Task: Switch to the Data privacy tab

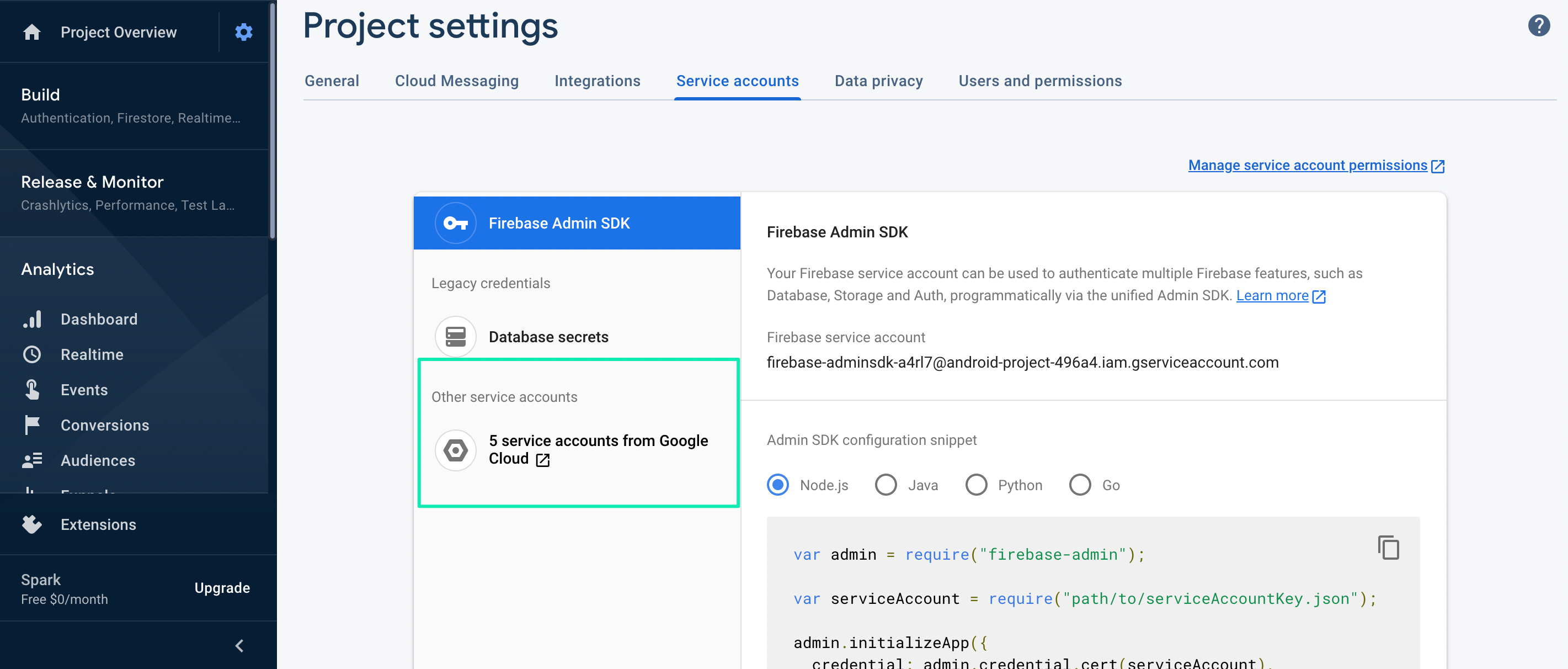Action: click(x=878, y=81)
